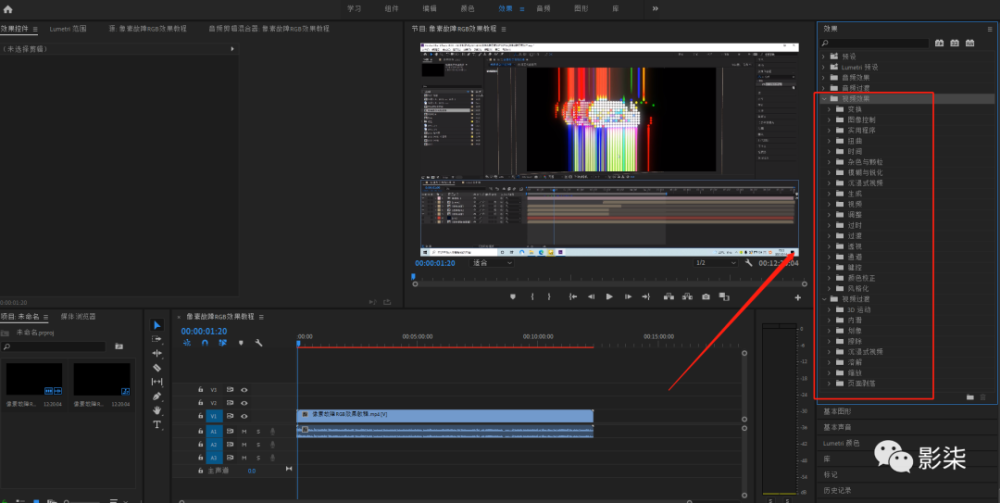Open the 媒体浏览器 panel tab
Screen dimensions: 1000x503
point(78,316)
